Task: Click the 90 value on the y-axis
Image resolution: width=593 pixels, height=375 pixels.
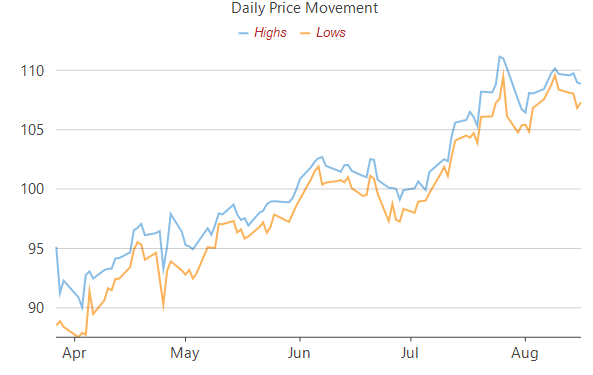Action: tap(36, 308)
